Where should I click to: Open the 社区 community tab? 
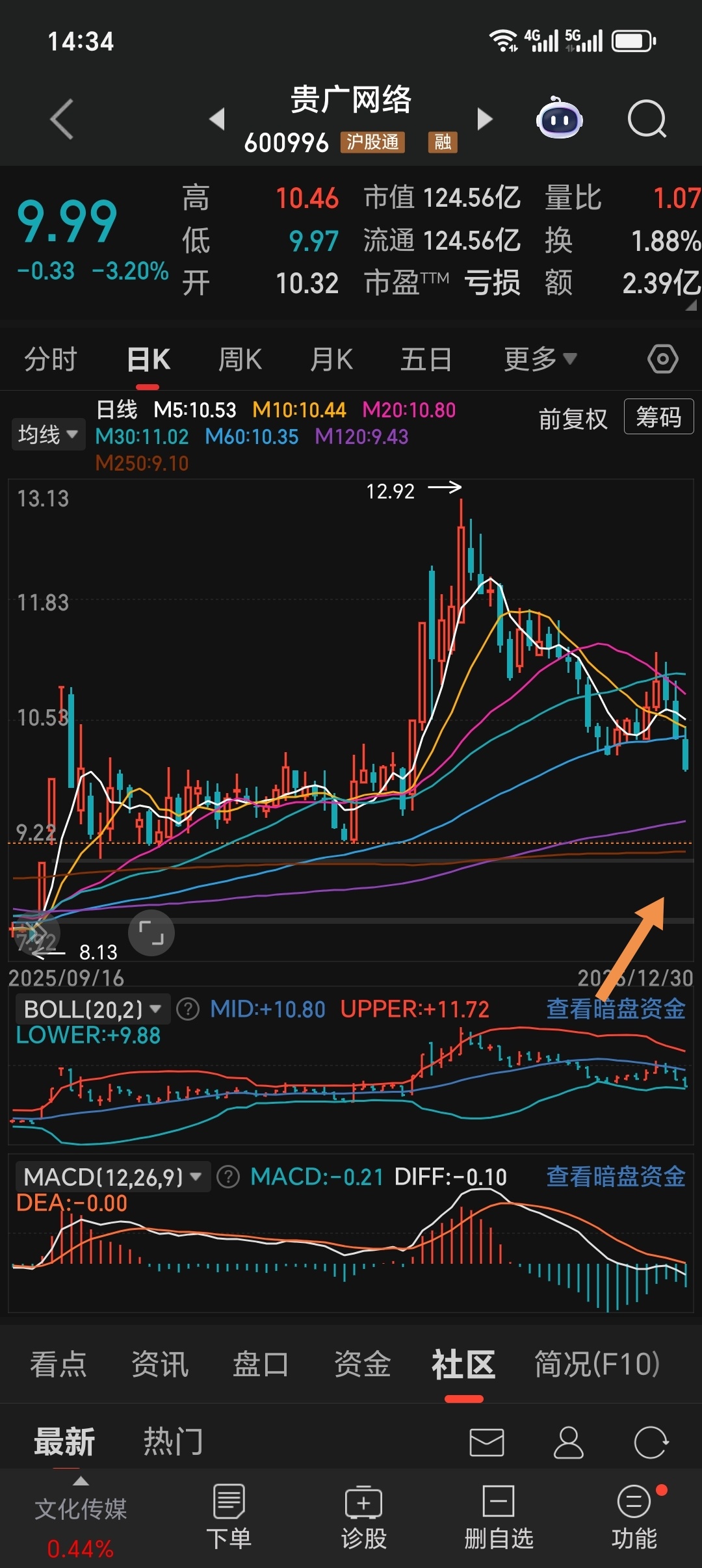click(463, 1364)
